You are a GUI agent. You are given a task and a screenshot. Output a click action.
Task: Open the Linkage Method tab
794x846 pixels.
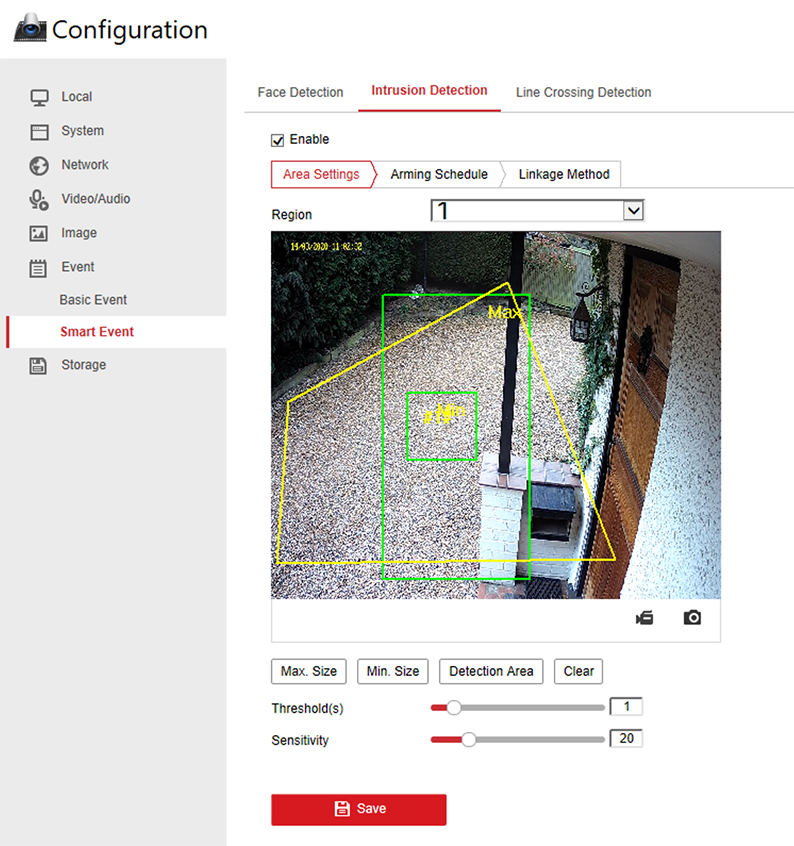564,174
